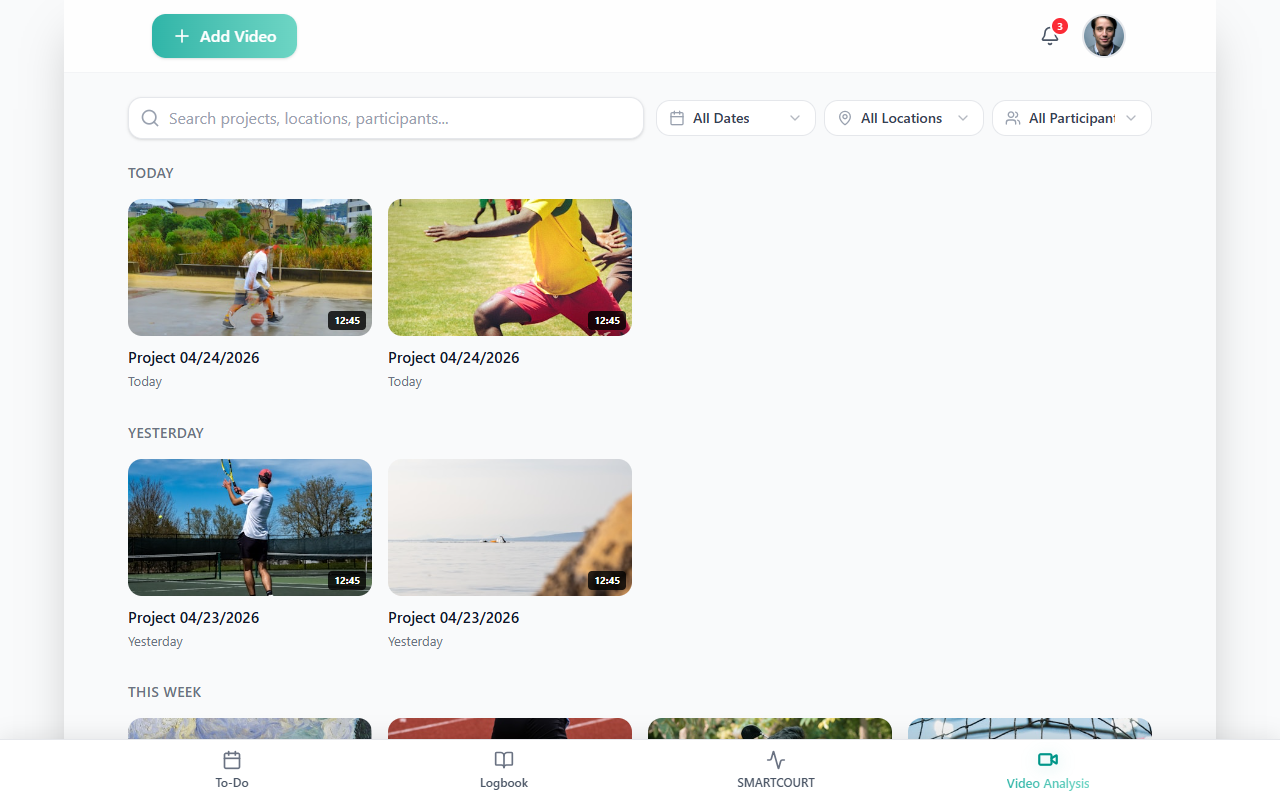Open the first thumbnail under This Week
Screen dimensions: 1280x800
(250, 729)
